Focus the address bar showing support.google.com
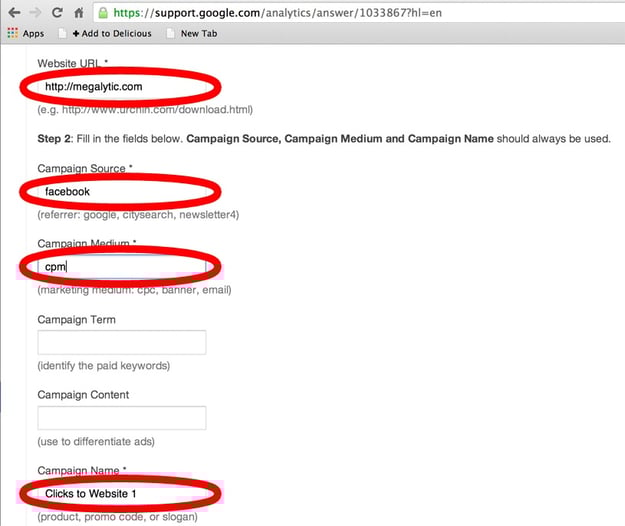 [359, 13]
